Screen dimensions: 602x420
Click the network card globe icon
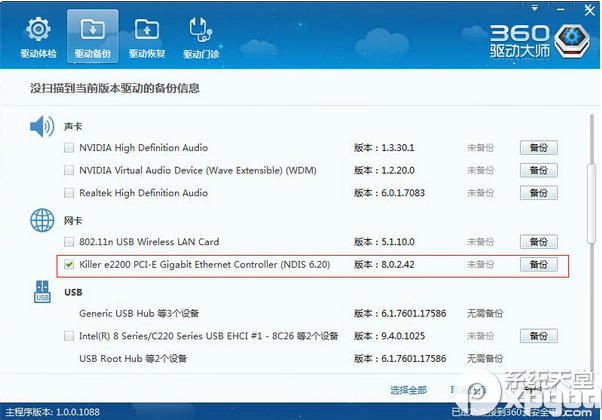click(42, 220)
